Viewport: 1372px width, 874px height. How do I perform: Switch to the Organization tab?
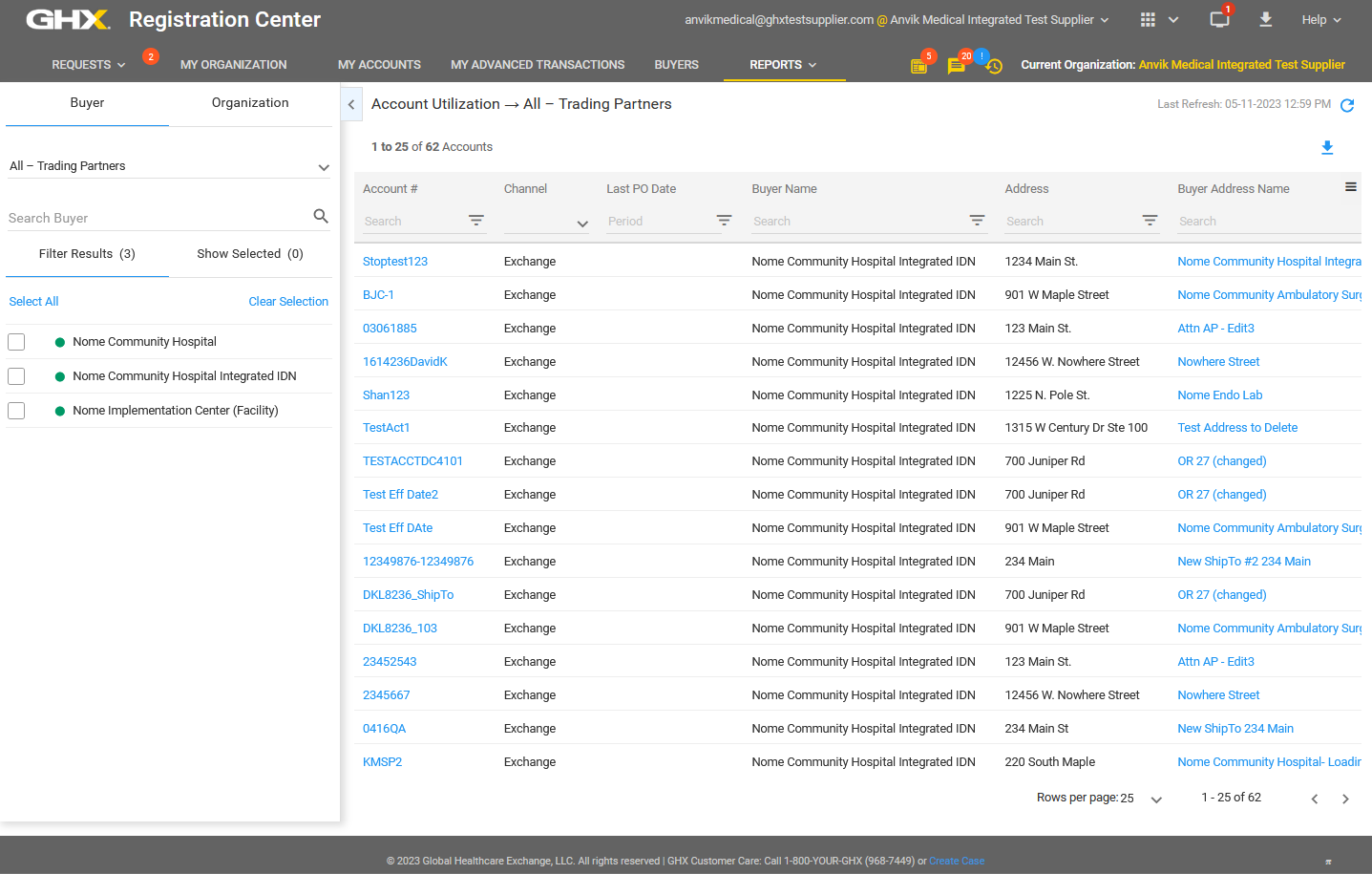(250, 103)
